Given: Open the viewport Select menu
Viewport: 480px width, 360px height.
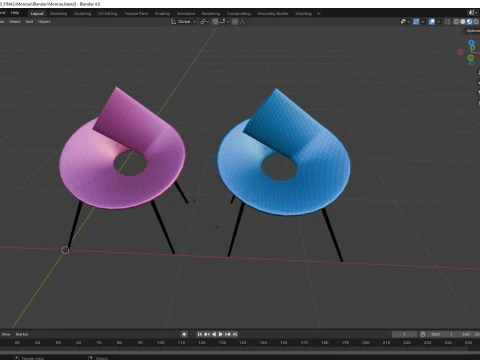Looking at the screenshot, I should coord(15,22).
